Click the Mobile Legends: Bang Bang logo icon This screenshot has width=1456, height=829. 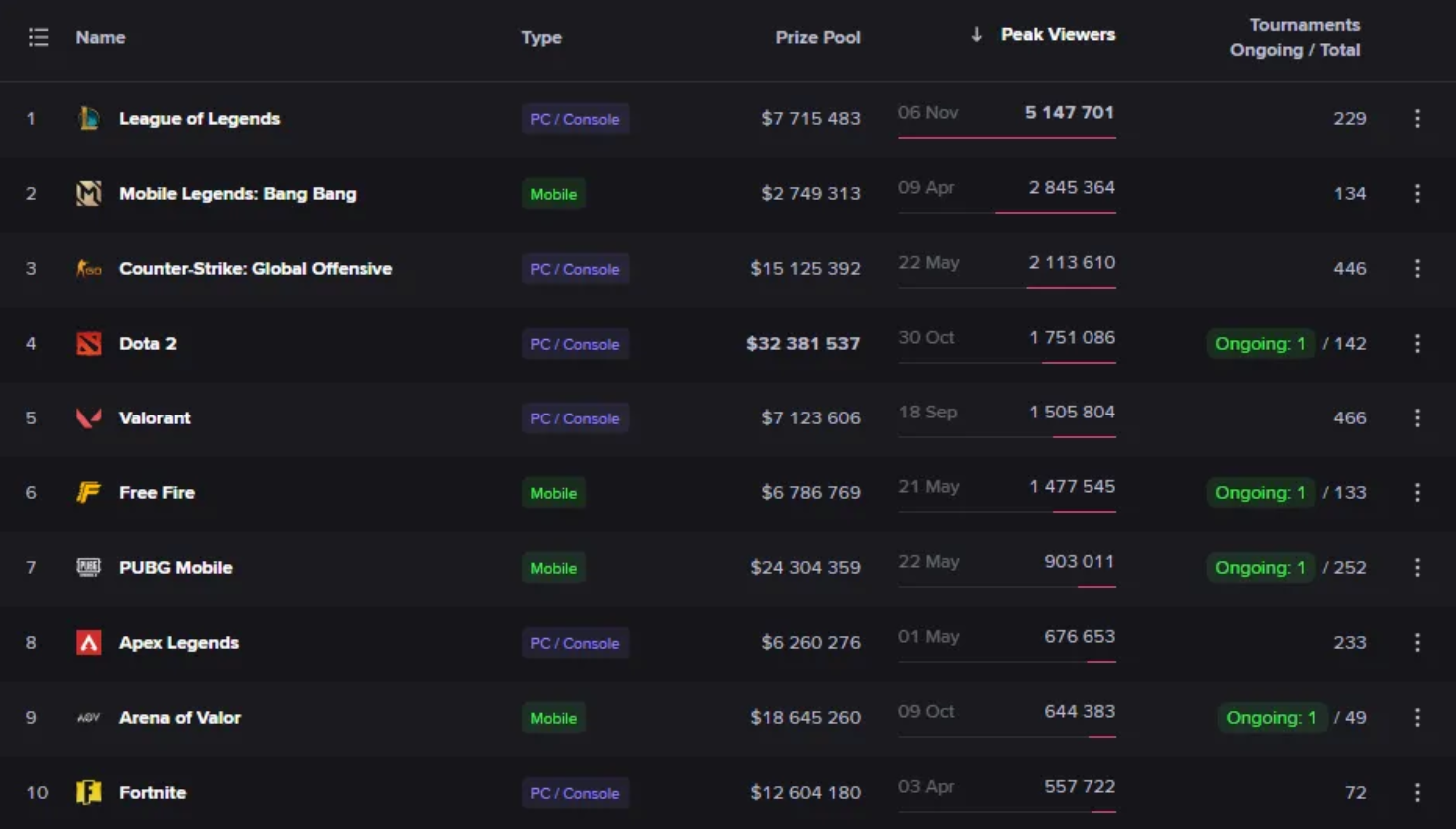click(x=89, y=193)
